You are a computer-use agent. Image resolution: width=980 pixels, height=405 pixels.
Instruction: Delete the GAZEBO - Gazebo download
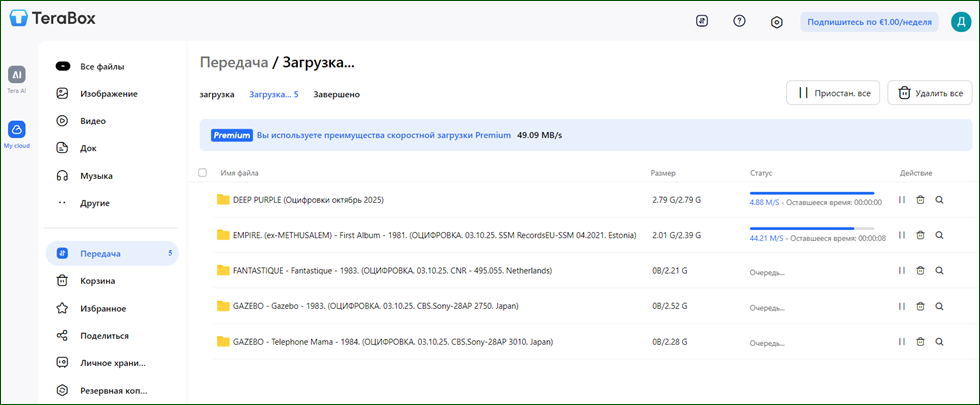920,306
